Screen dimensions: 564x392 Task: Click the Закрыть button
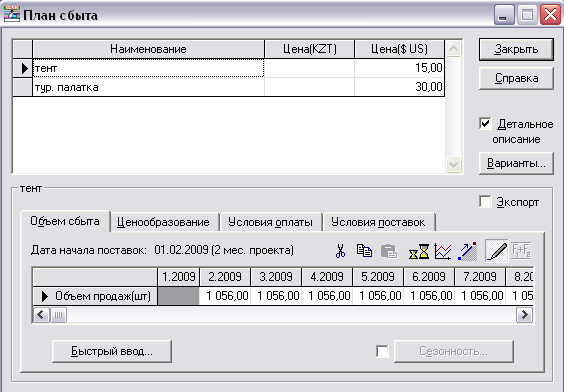pos(516,49)
